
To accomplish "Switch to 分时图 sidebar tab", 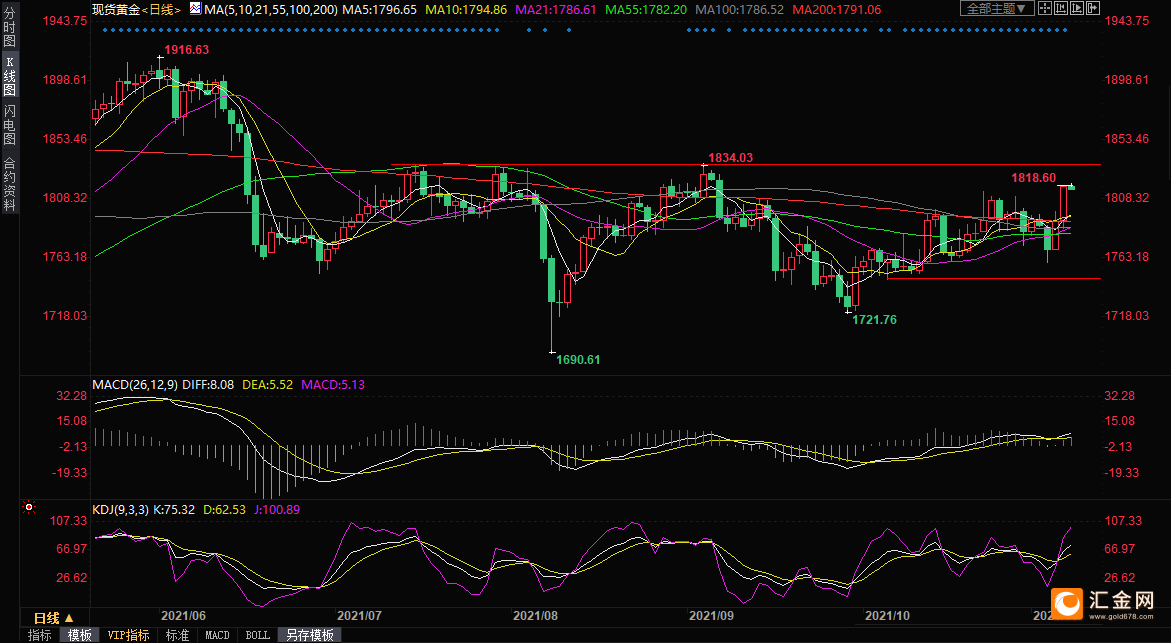I will coord(10,28).
